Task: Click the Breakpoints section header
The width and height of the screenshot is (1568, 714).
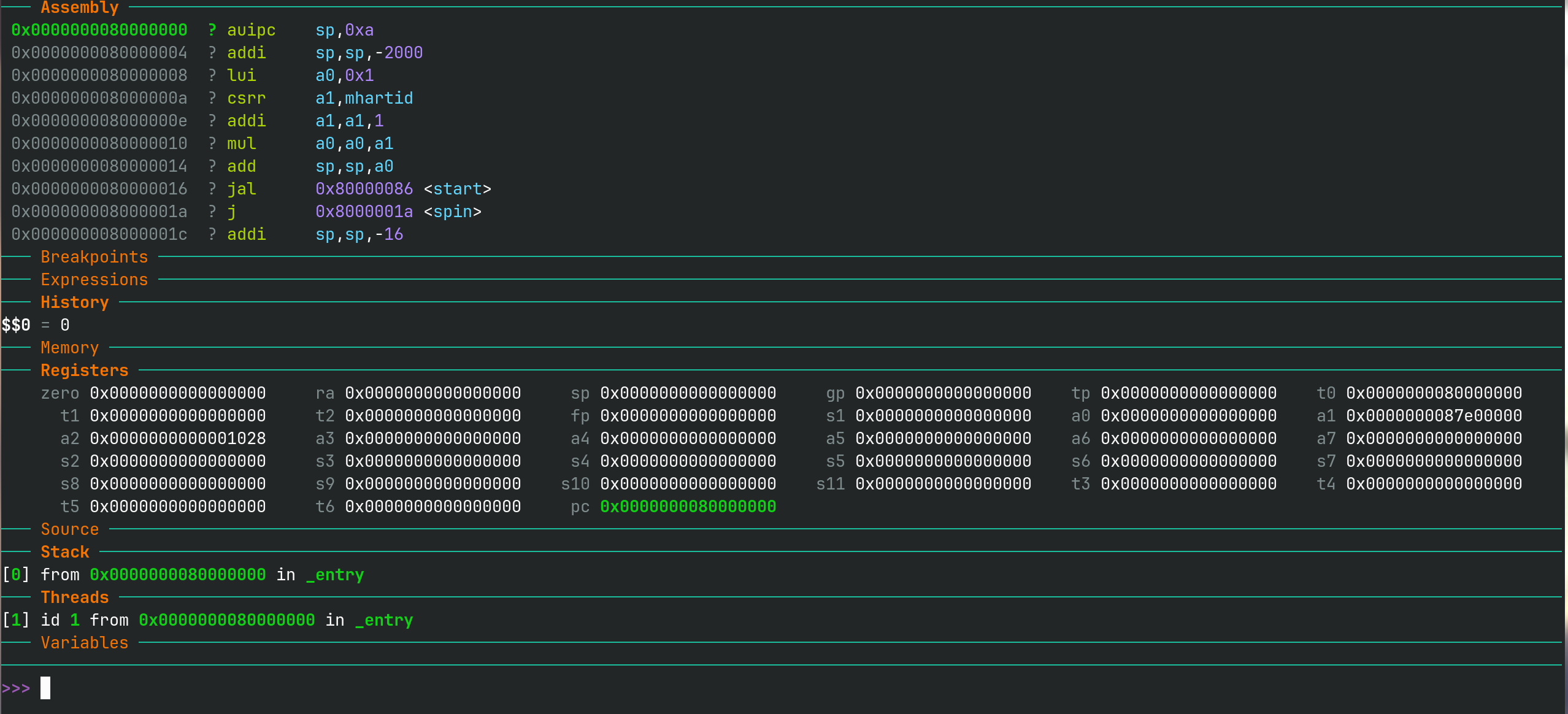Action: (94, 257)
